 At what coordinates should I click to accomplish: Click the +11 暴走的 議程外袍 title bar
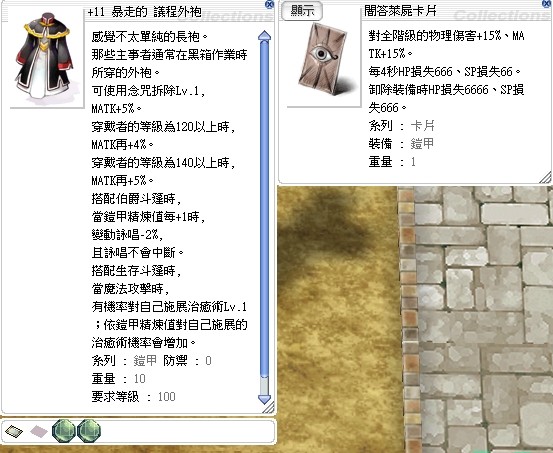tap(145, 12)
